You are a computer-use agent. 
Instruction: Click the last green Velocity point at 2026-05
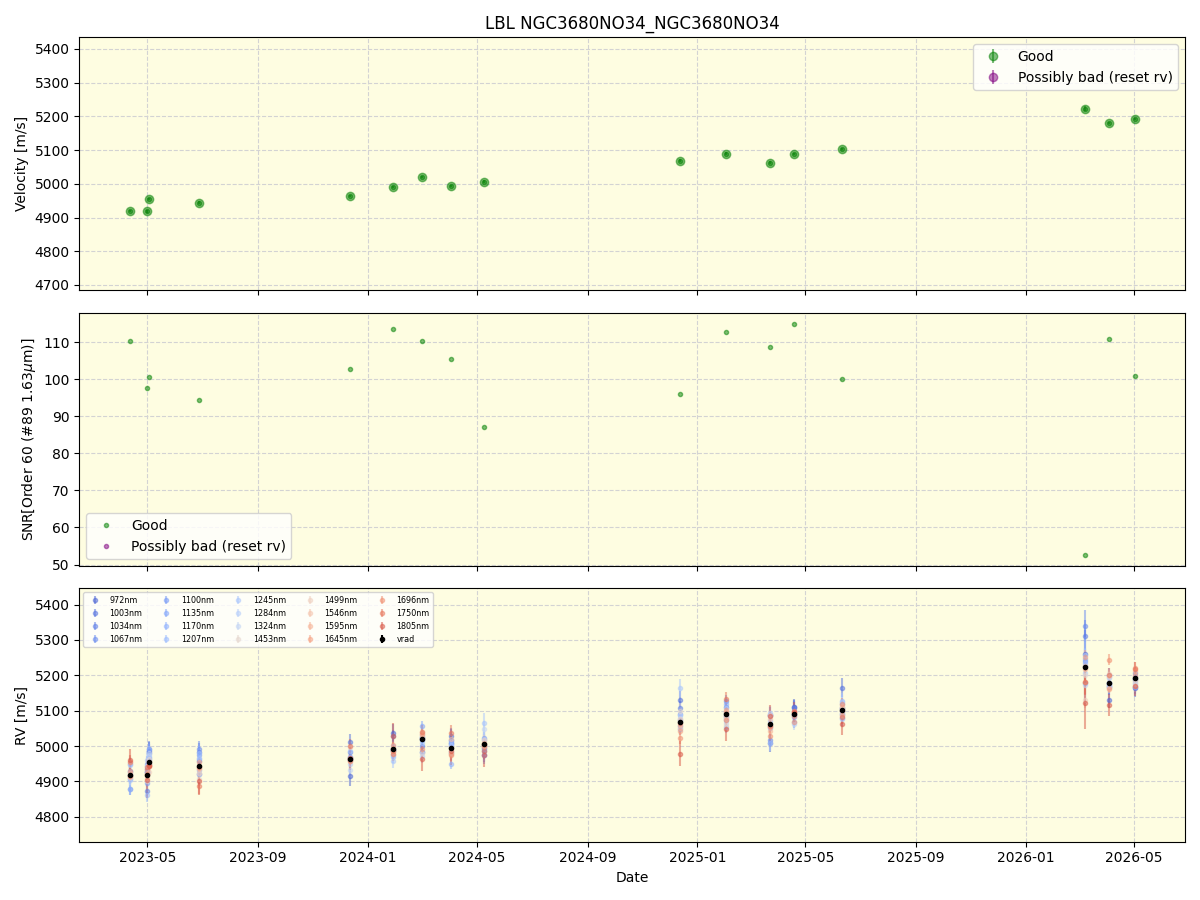tap(1135, 119)
